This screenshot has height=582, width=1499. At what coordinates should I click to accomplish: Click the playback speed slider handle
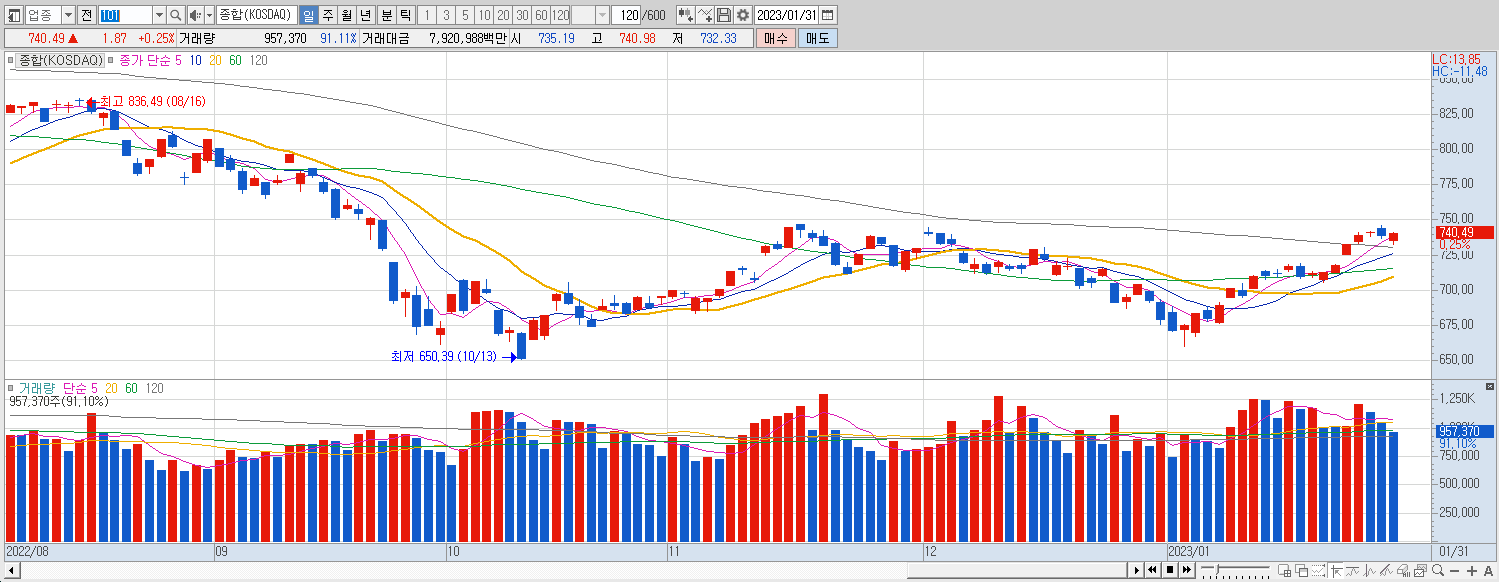click(x=1217, y=569)
